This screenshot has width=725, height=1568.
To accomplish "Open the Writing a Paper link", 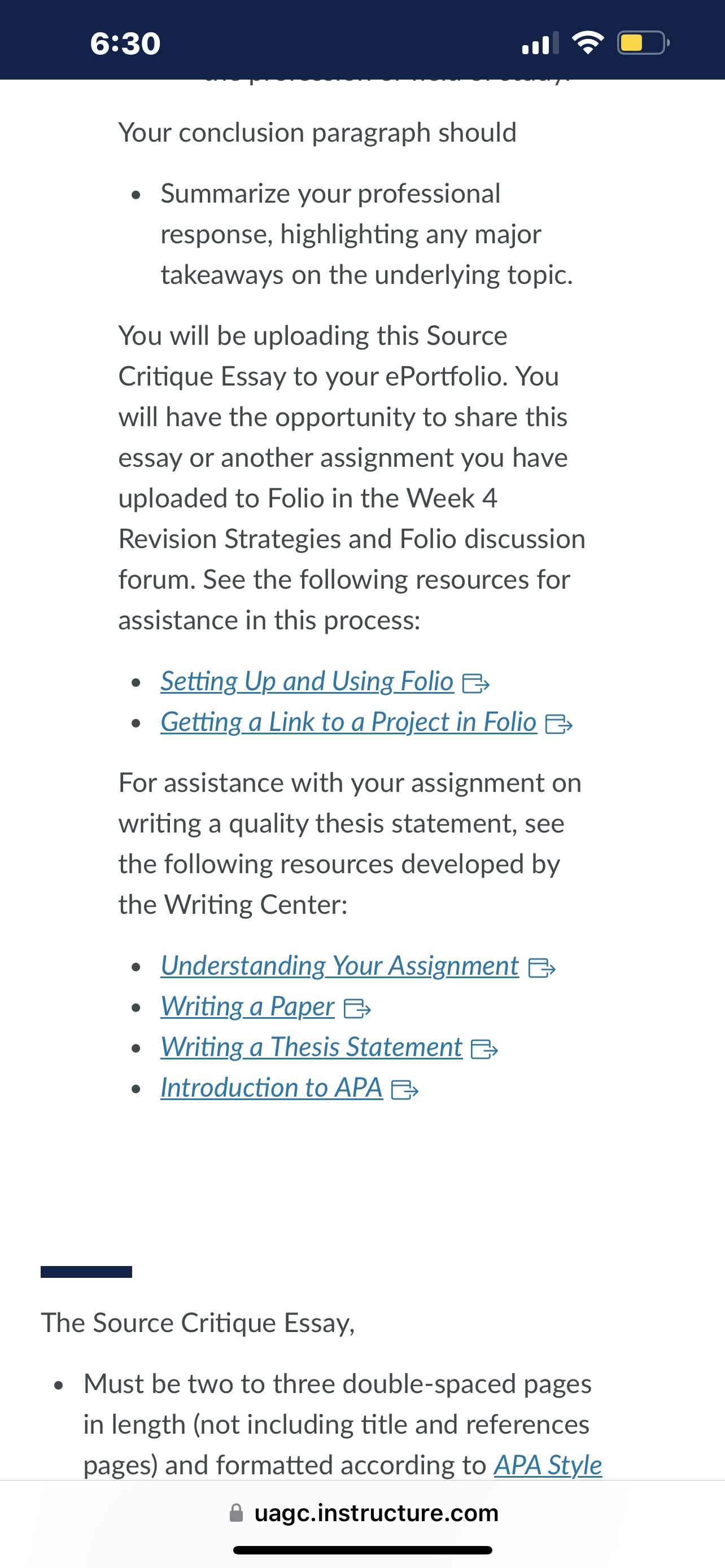I will point(248,1007).
